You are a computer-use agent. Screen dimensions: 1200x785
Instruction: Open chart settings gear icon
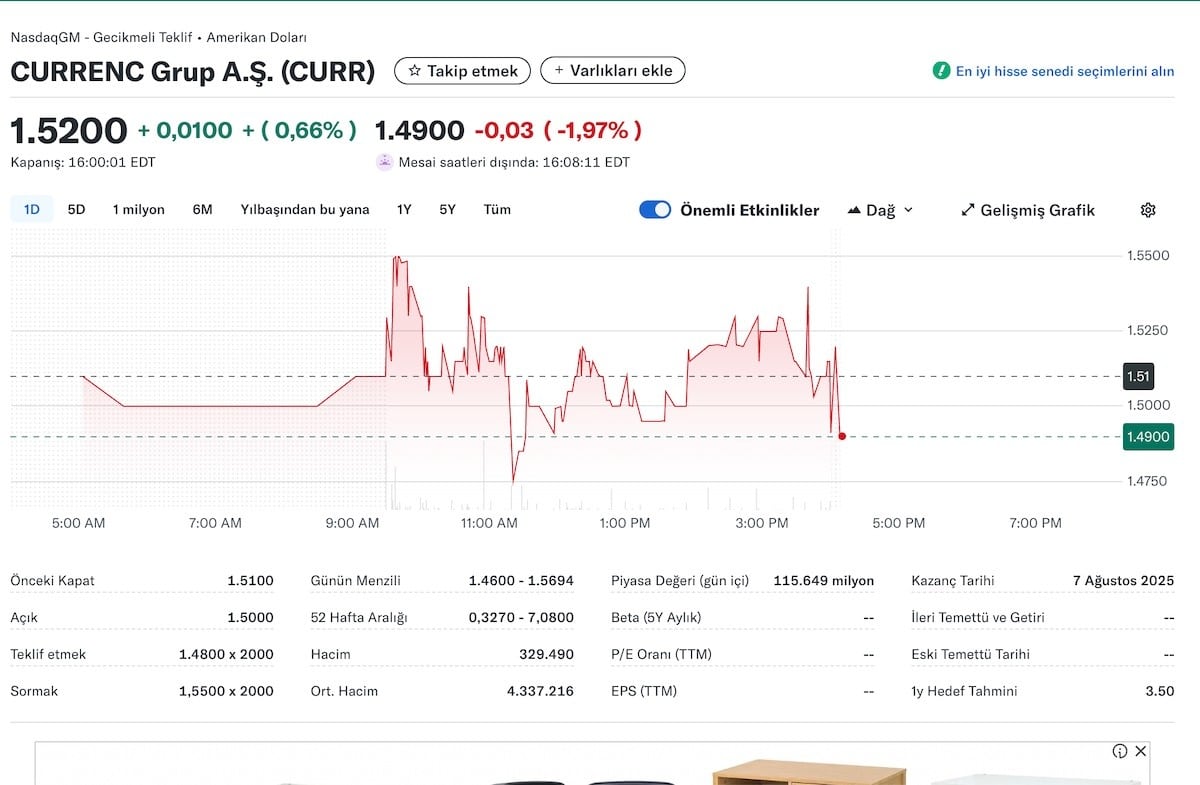coord(1148,210)
